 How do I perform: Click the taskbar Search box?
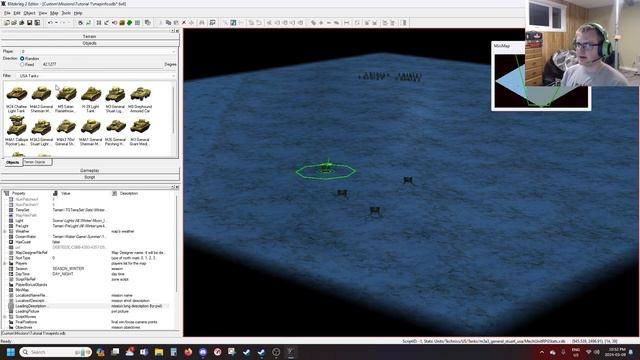(56, 352)
